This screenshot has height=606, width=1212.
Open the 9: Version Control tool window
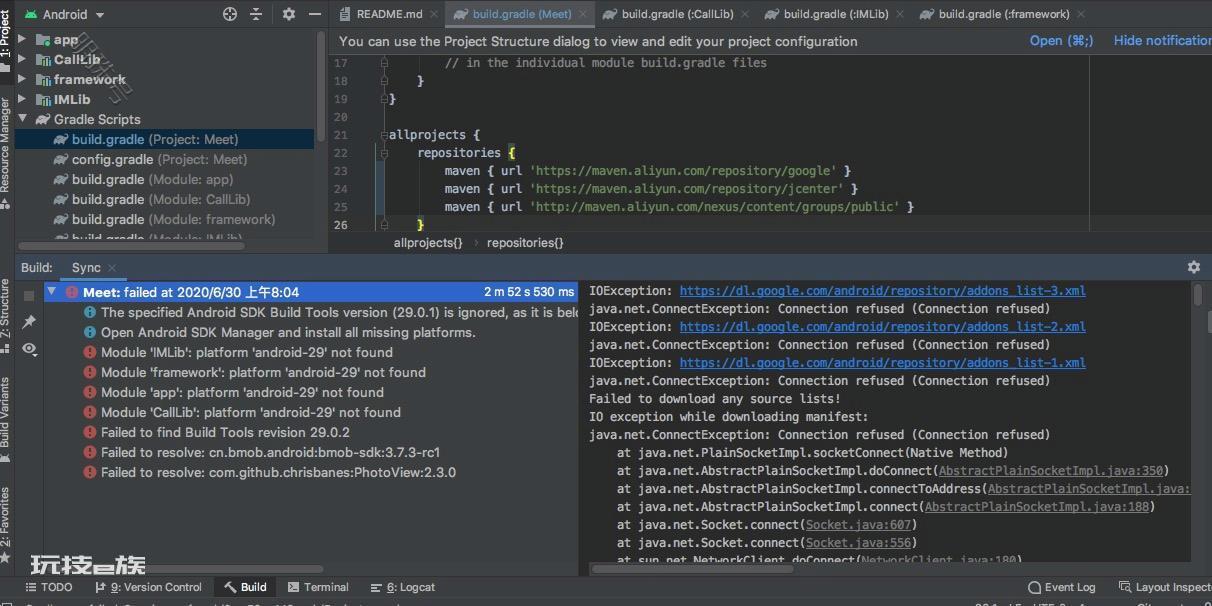point(148,587)
